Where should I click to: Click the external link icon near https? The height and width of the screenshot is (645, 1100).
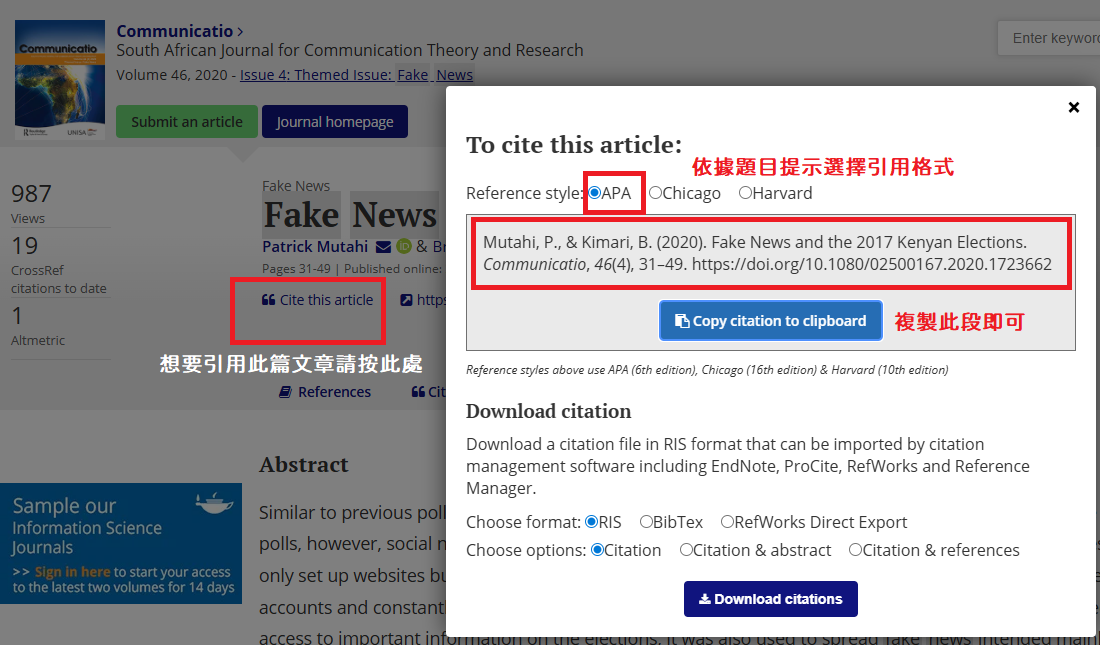tap(406, 300)
